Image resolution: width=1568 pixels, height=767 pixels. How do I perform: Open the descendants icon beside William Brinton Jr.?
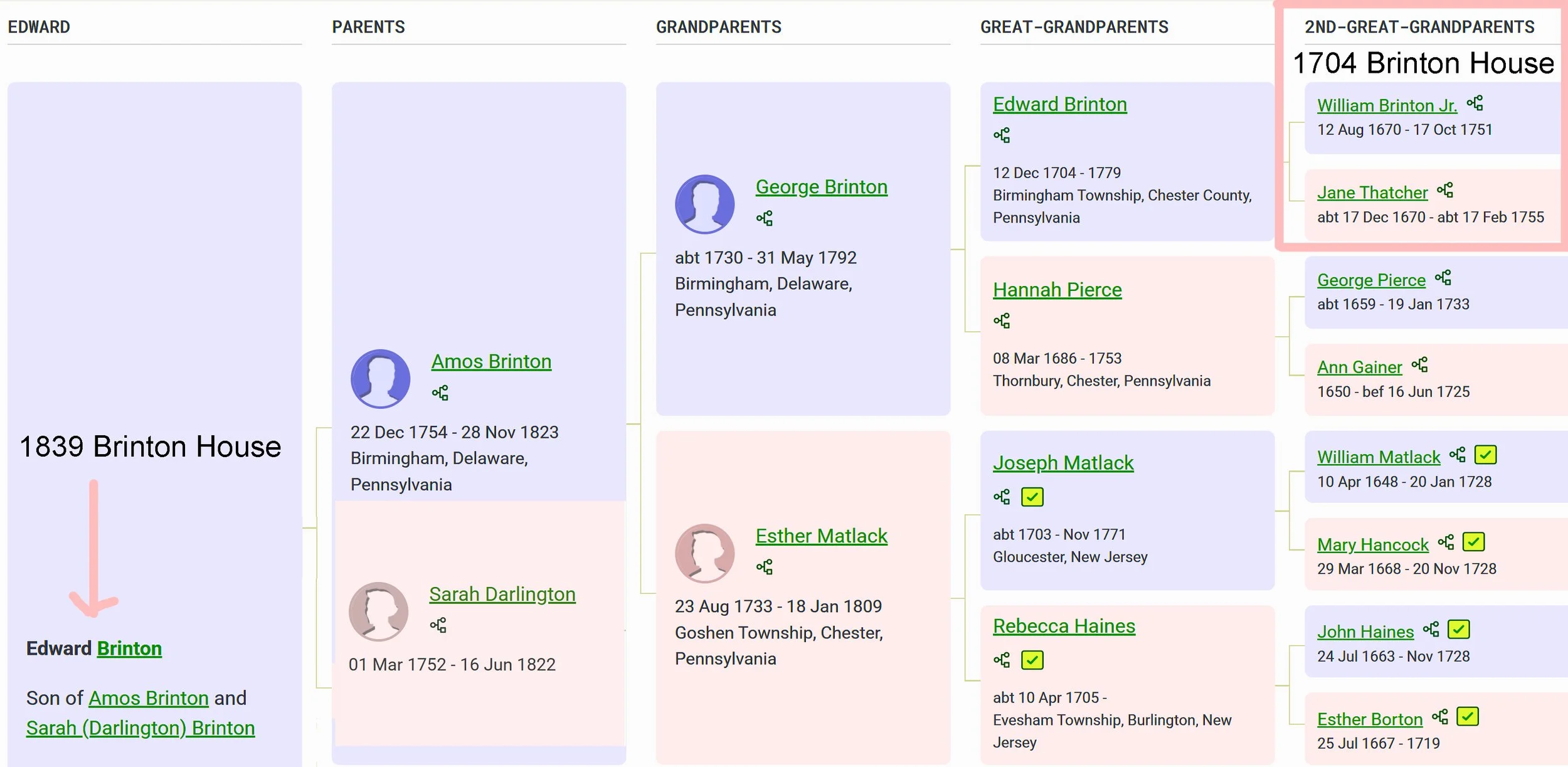[1475, 103]
